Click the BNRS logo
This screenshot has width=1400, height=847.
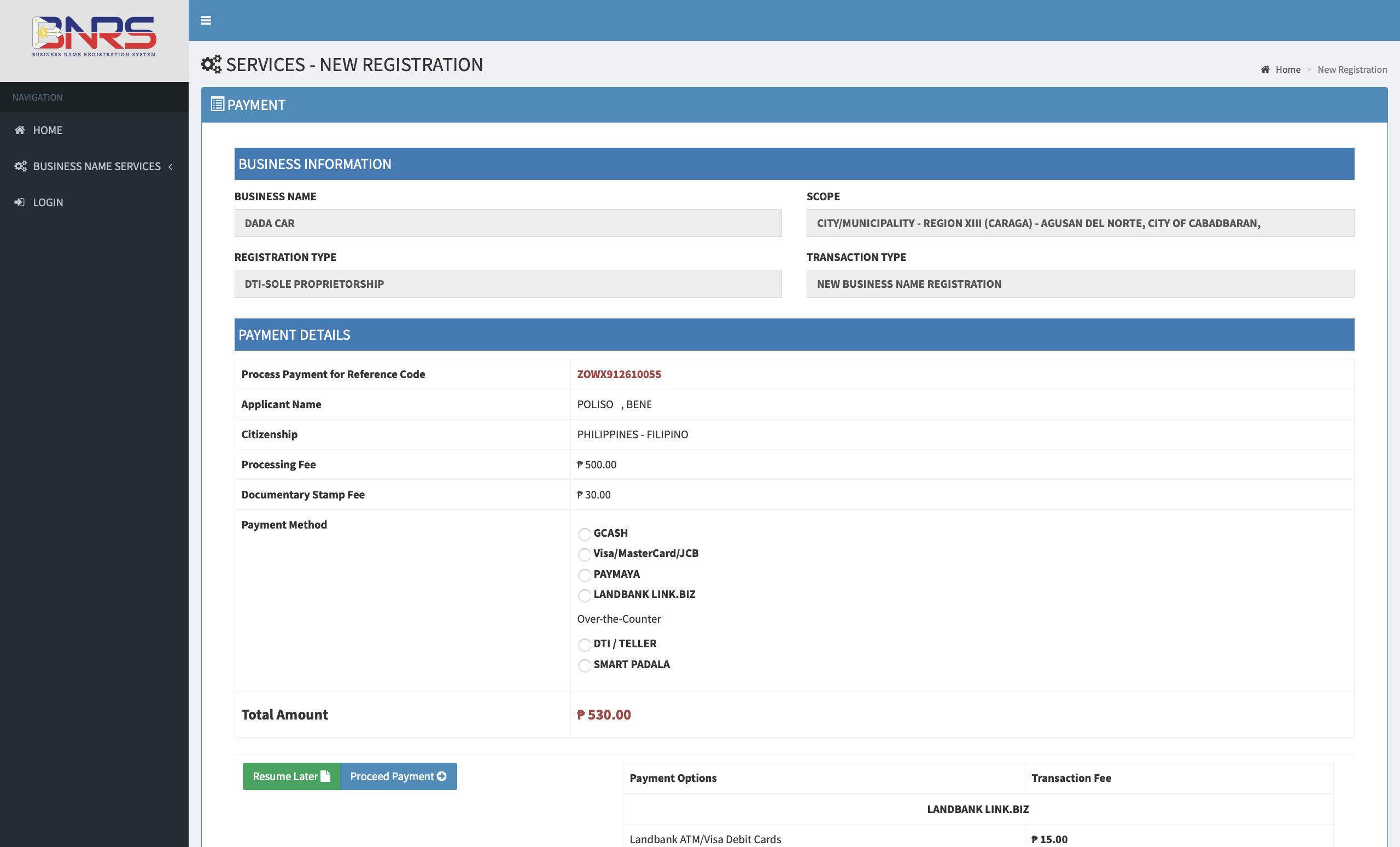(x=94, y=36)
